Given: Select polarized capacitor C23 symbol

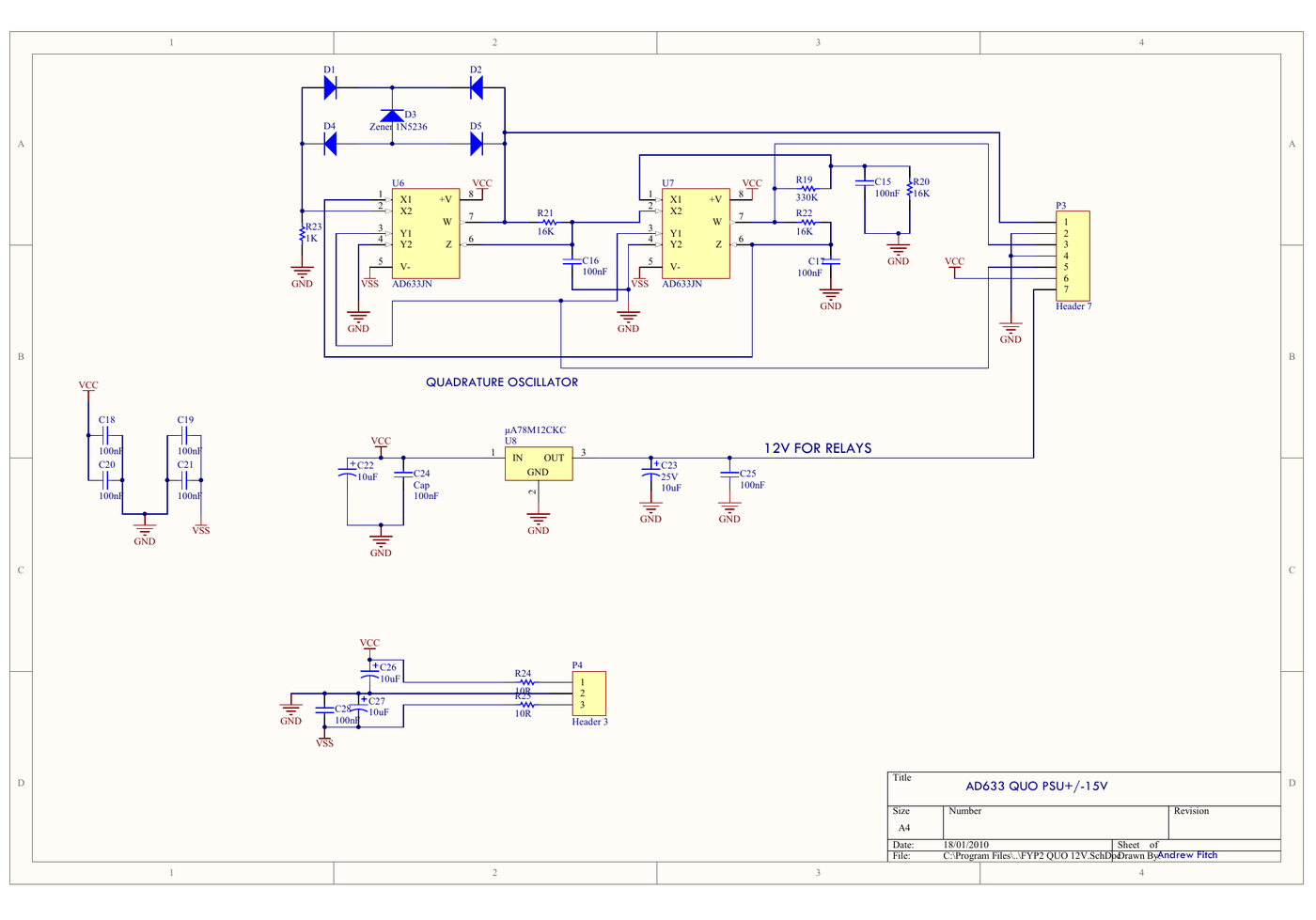Looking at the screenshot, I should 650,471.
